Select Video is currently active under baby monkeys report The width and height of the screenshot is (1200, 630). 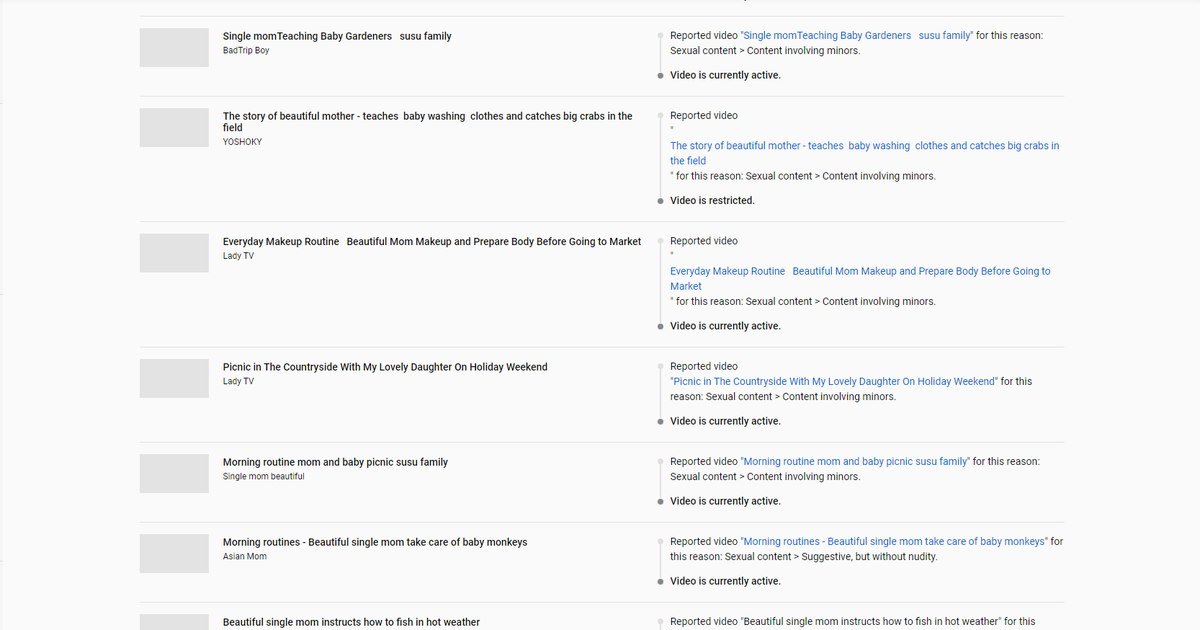coord(725,581)
